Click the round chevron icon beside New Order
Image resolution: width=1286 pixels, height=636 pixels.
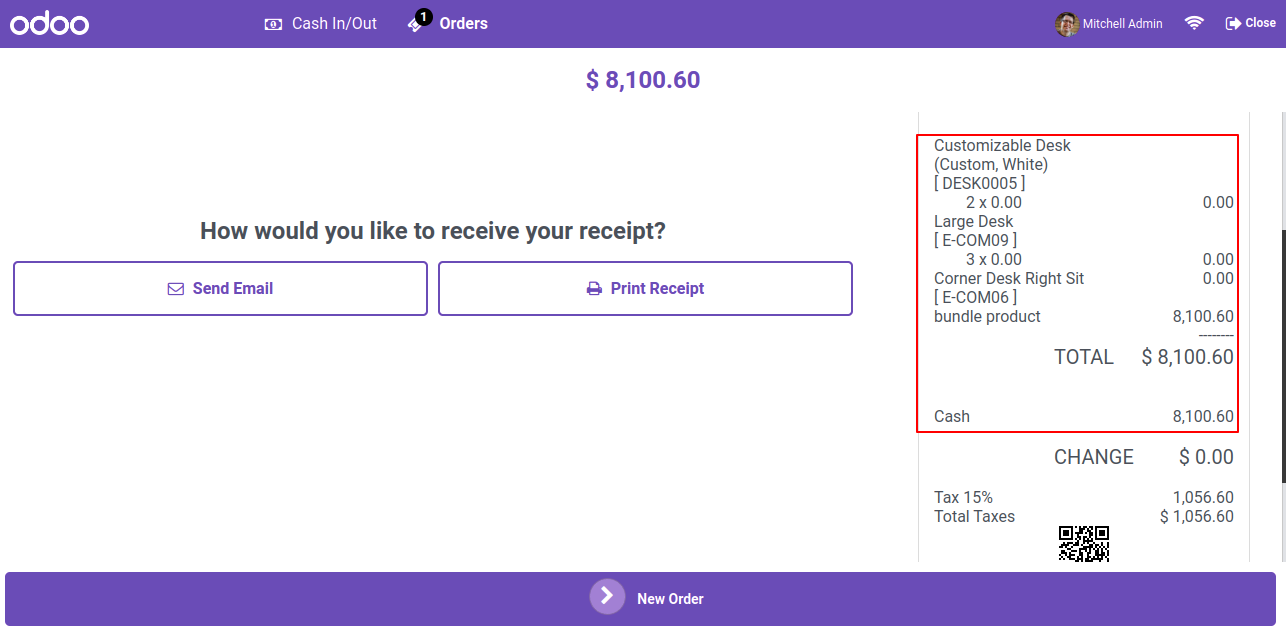pos(607,596)
